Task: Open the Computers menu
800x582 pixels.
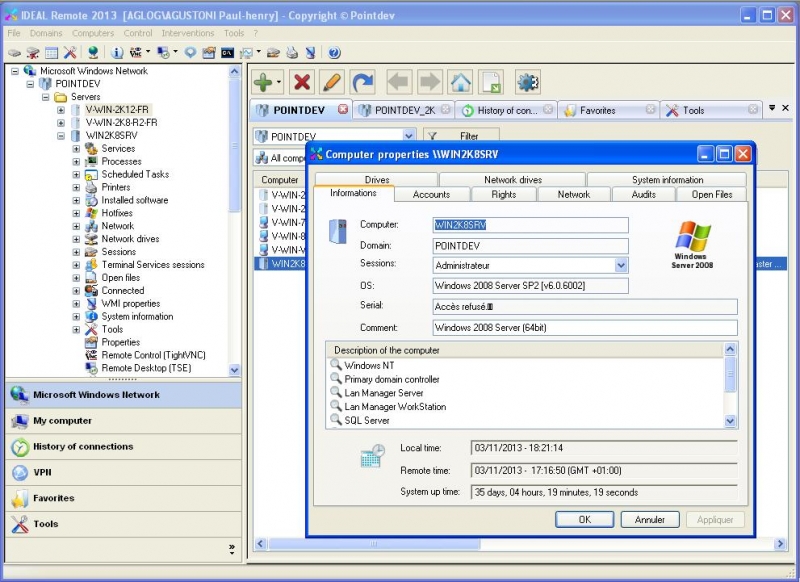Action: (x=93, y=33)
